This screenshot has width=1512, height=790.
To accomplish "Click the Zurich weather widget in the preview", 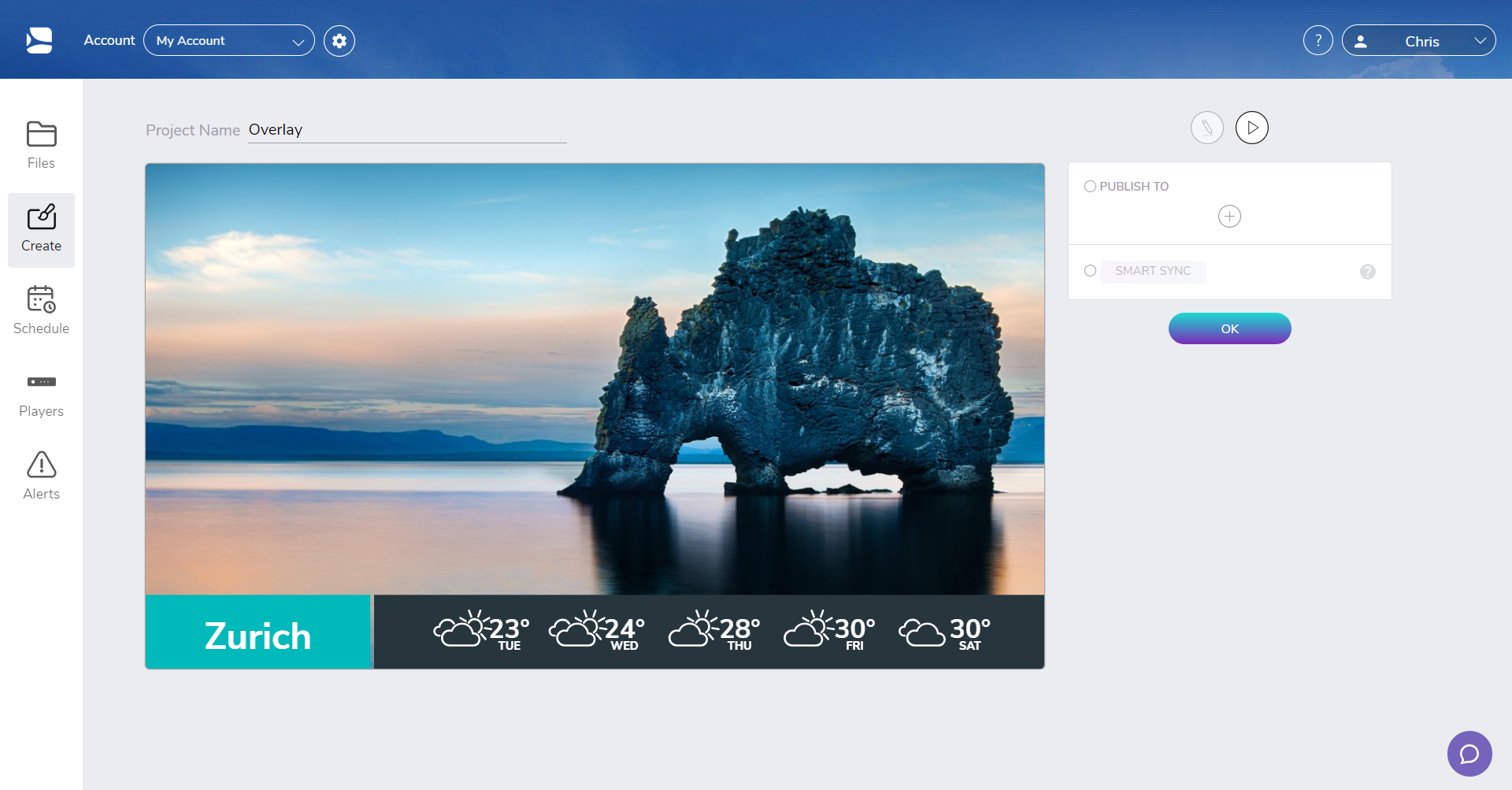I will (x=258, y=632).
